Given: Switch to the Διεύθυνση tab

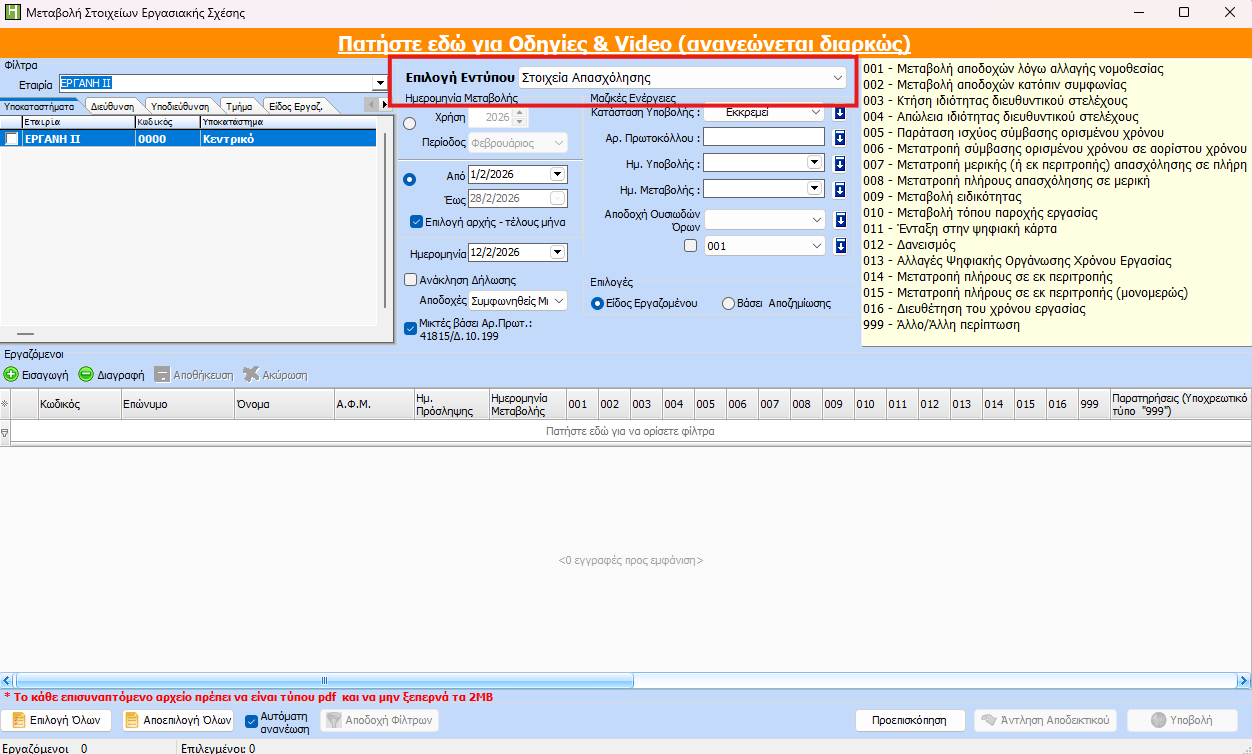Looking at the screenshot, I should click(111, 105).
